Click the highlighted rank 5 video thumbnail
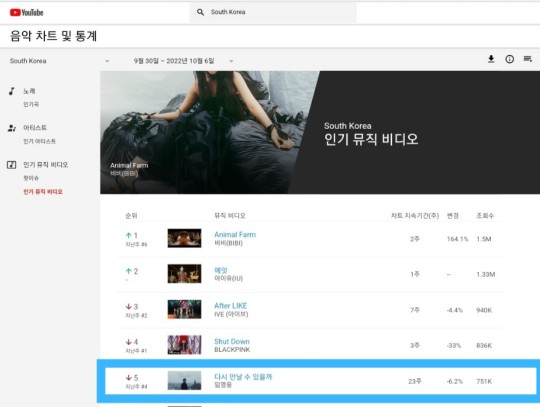Image resolution: width=540 pixels, height=407 pixels. pyautogui.click(x=184, y=380)
